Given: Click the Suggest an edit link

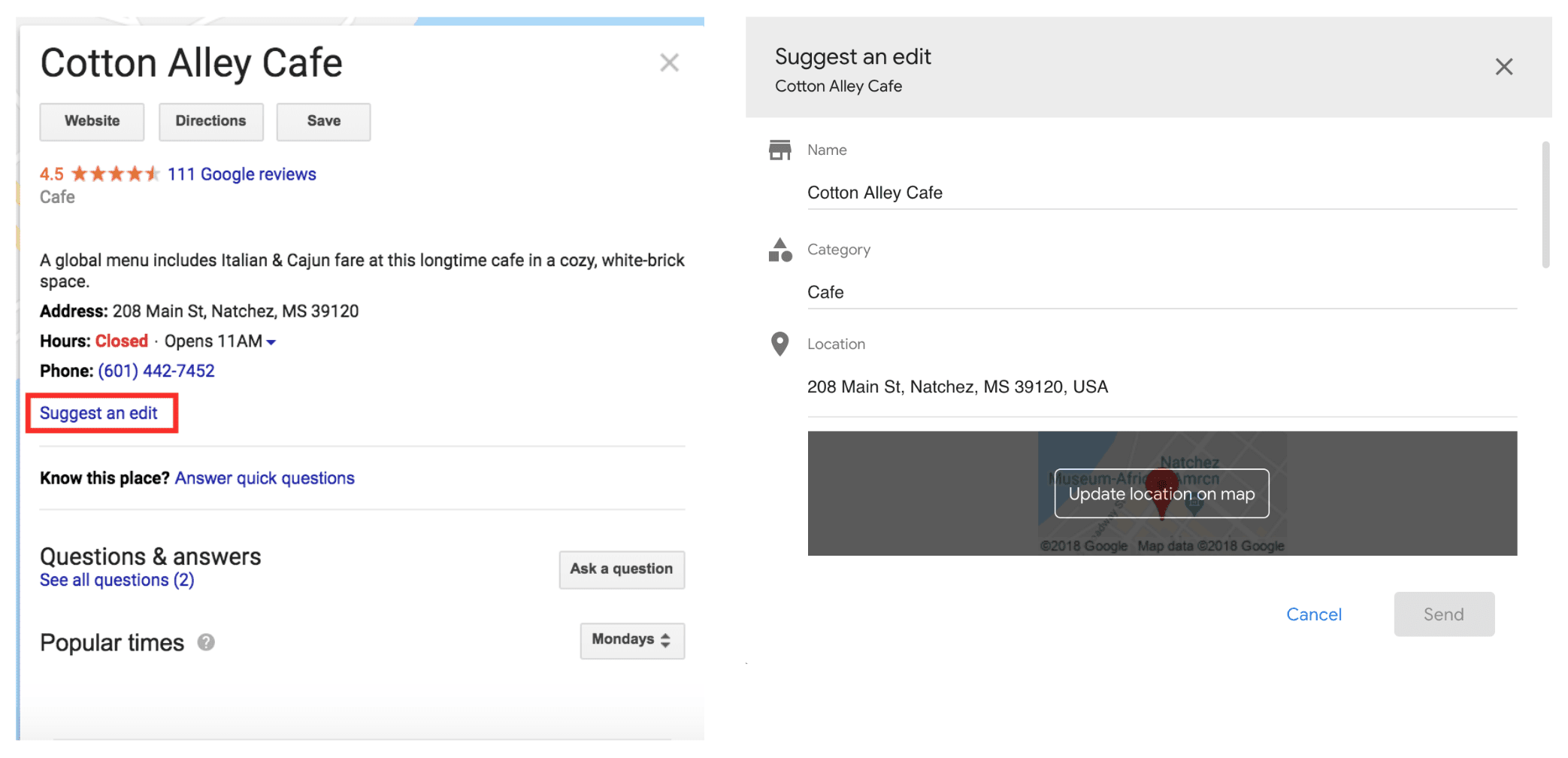Looking at the screenshot, I should point(98,413).
